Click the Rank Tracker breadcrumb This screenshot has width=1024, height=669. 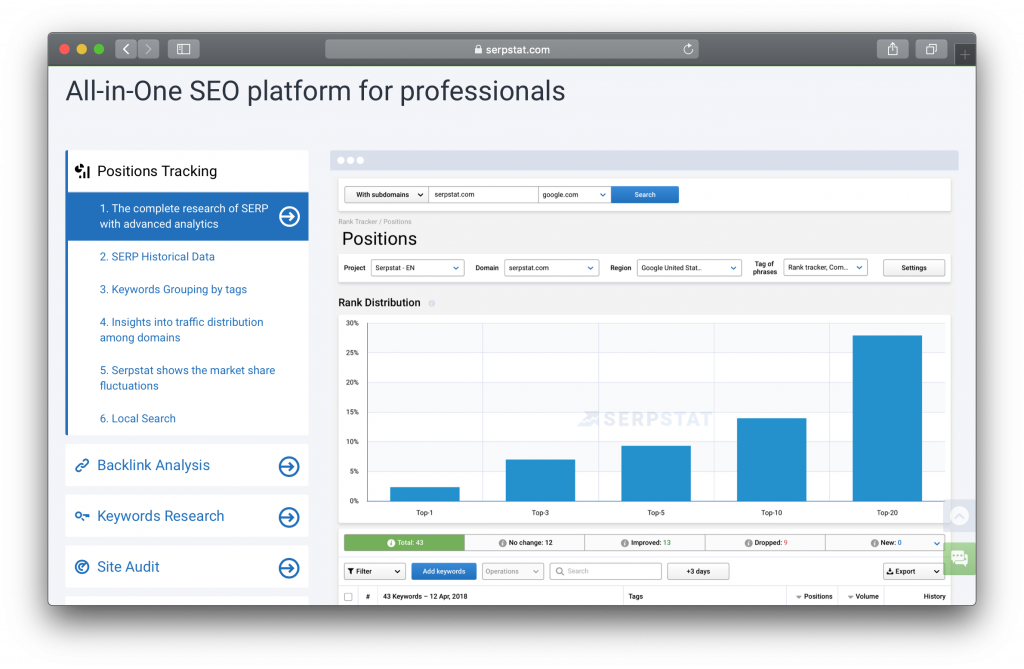pyautogui.click(x=357, y=222)
